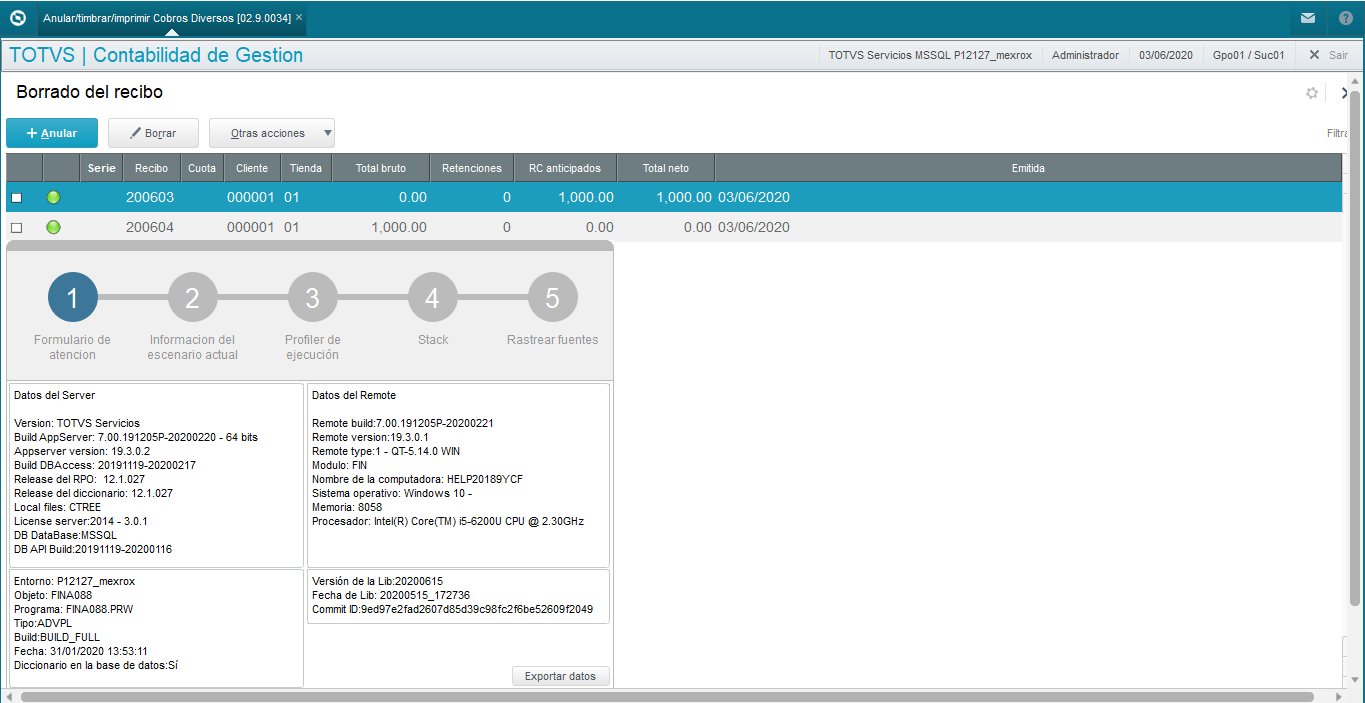The height and width of the screenshot is (703, 1365).
Task: Click TOTVS | Contabilidad de Gestion heading
Action: click(156, 55)
